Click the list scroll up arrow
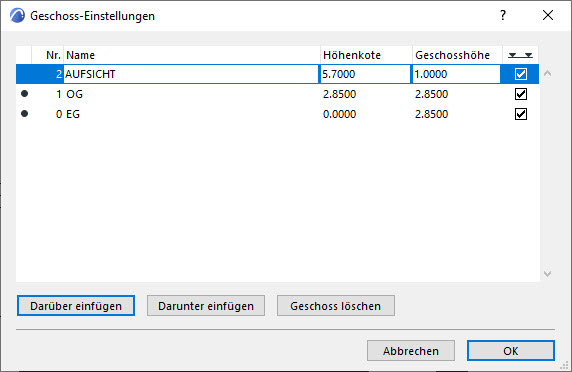This screenshot has height=372, width=572. 547,73
